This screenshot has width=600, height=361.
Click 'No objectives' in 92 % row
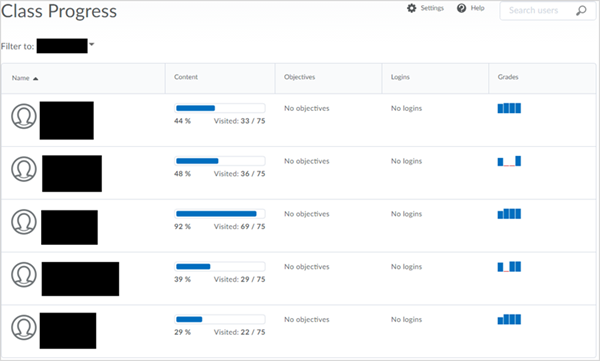click(x=307, y=214)
